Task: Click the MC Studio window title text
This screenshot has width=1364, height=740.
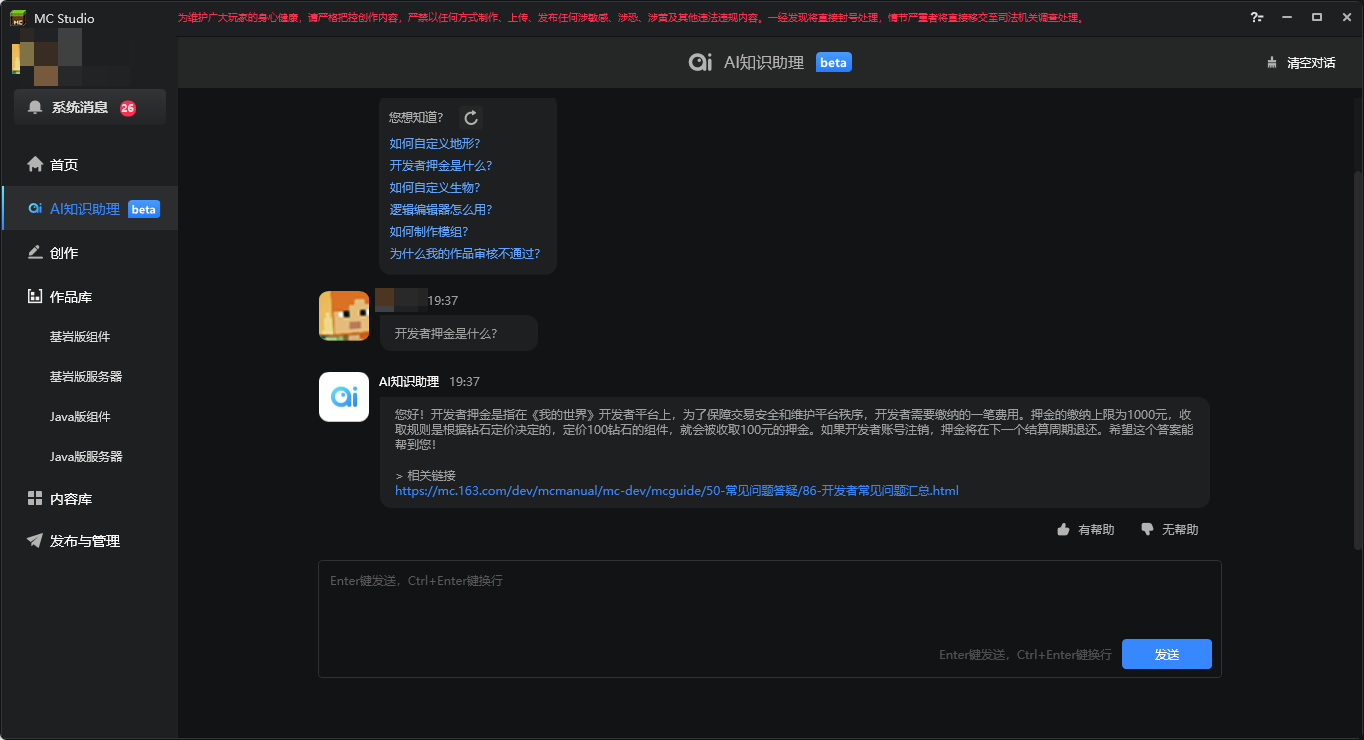Action: pos(64,18)
